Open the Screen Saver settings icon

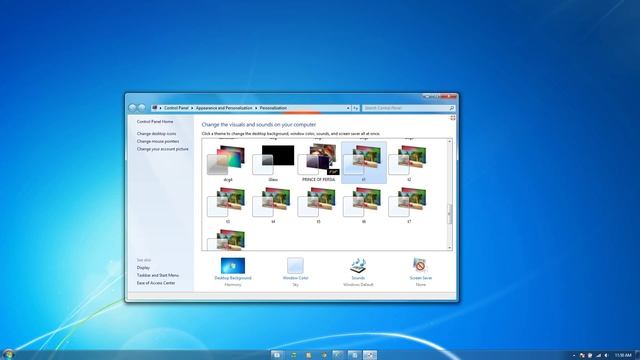(420, 266)
